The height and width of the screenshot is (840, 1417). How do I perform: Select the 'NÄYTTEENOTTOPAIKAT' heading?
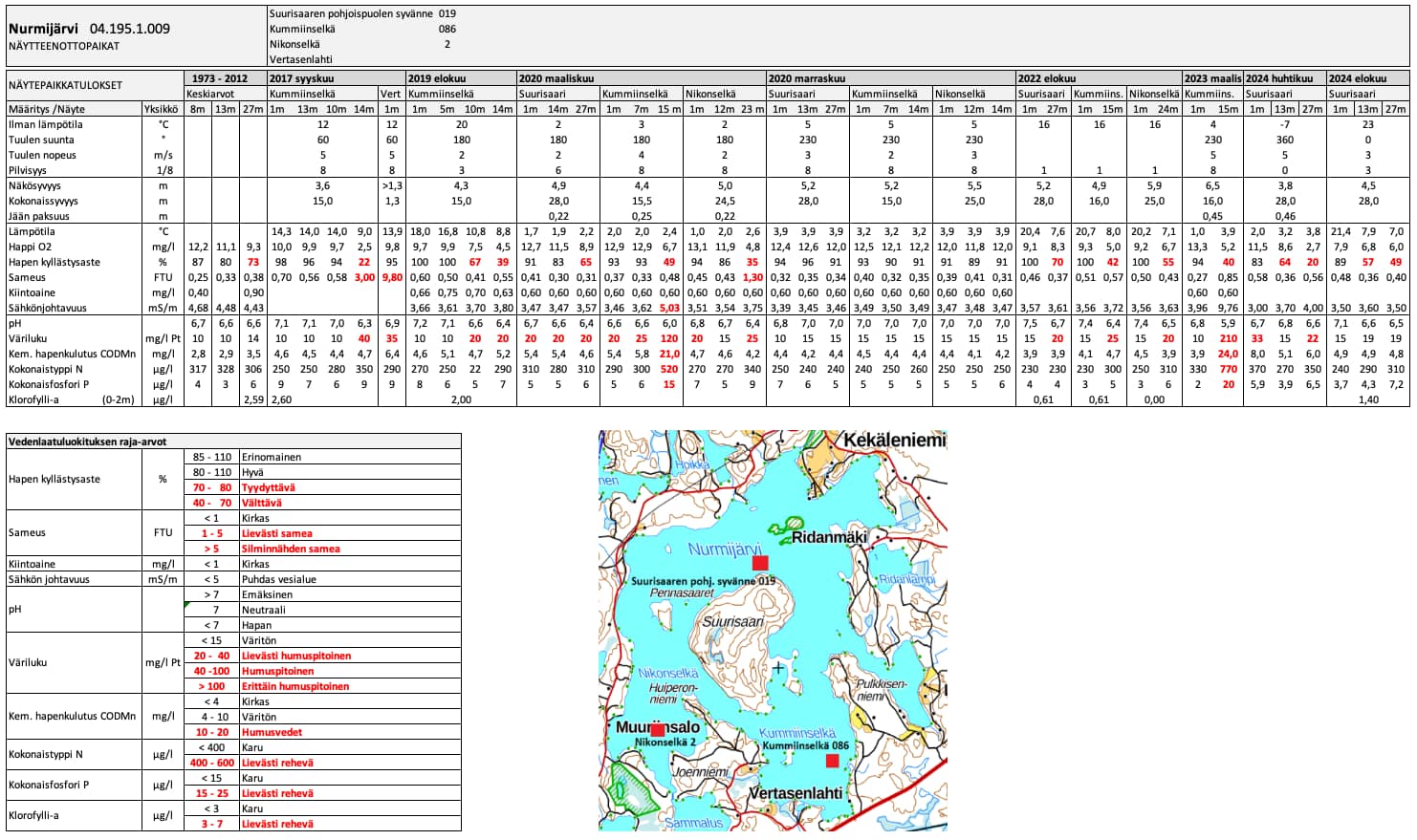pos(64,46)
